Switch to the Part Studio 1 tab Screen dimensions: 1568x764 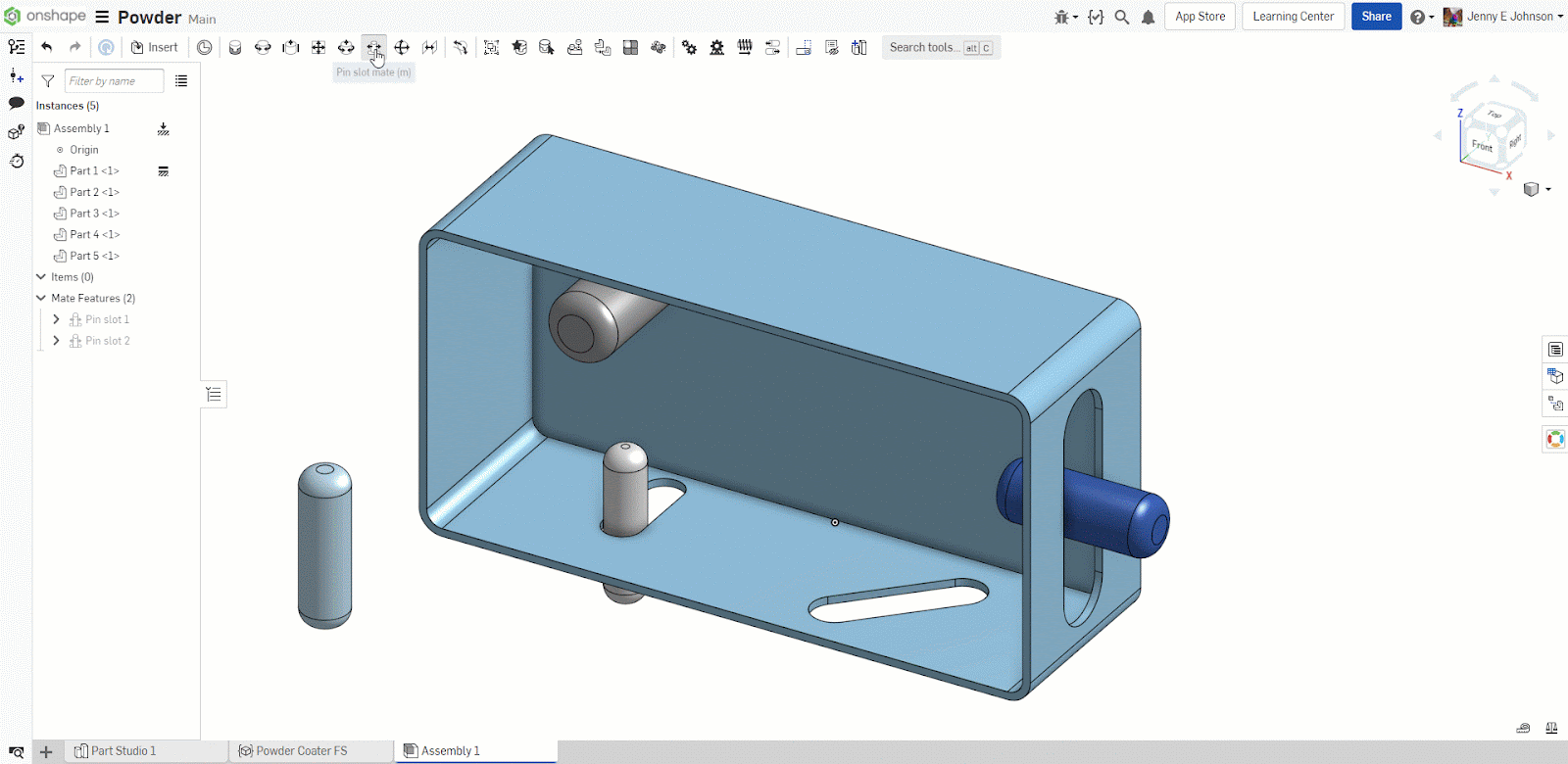(122, 751)
